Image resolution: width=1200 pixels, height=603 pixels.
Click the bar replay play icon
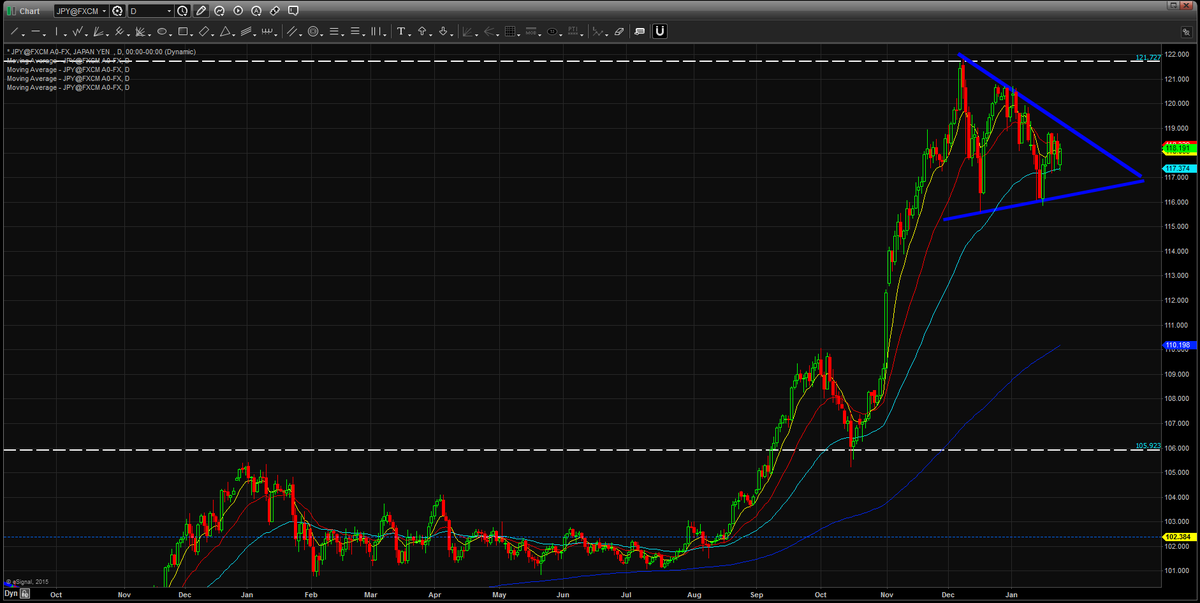point(238,11)
